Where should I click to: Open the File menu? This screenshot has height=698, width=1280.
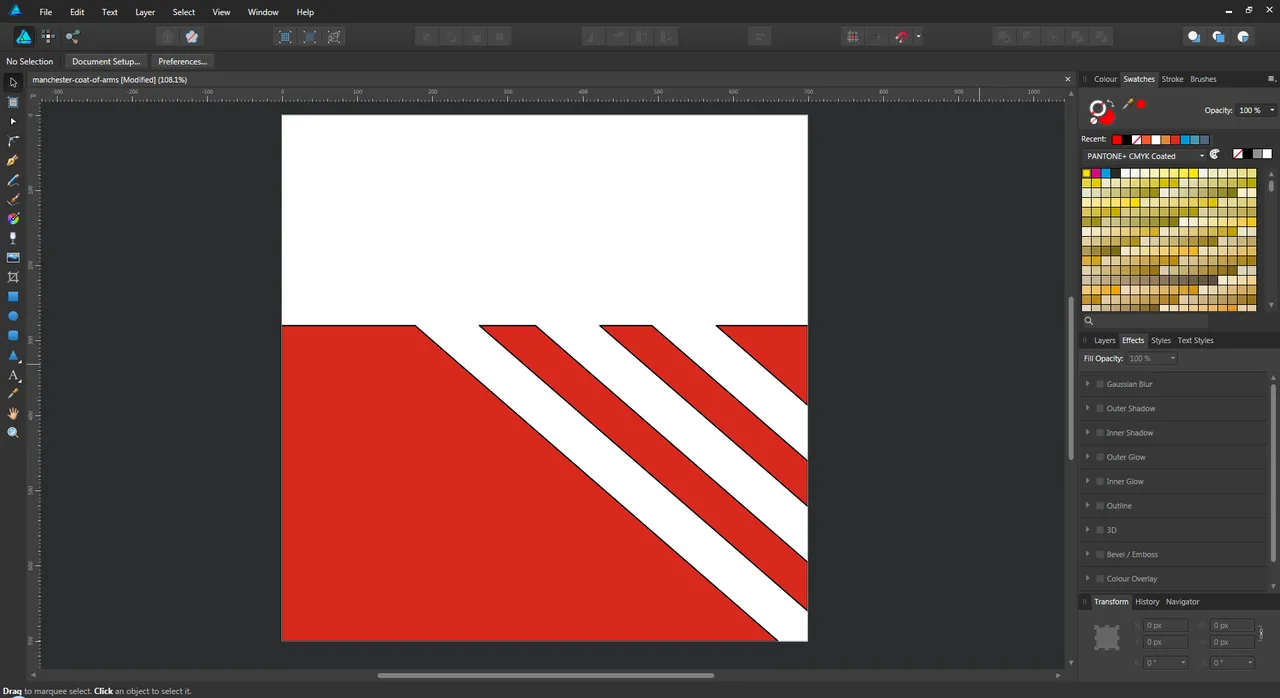46,12
